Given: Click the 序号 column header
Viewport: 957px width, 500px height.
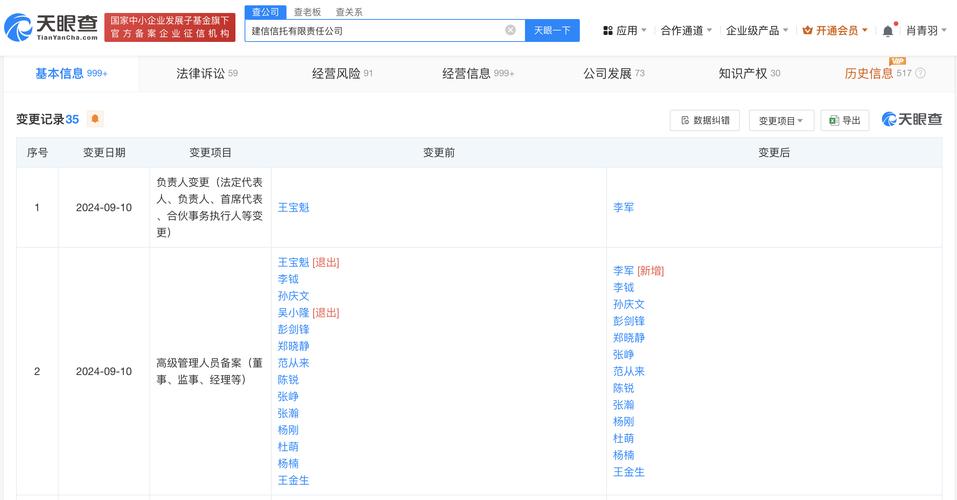Looking at the screenshot, I should [37, 153].
